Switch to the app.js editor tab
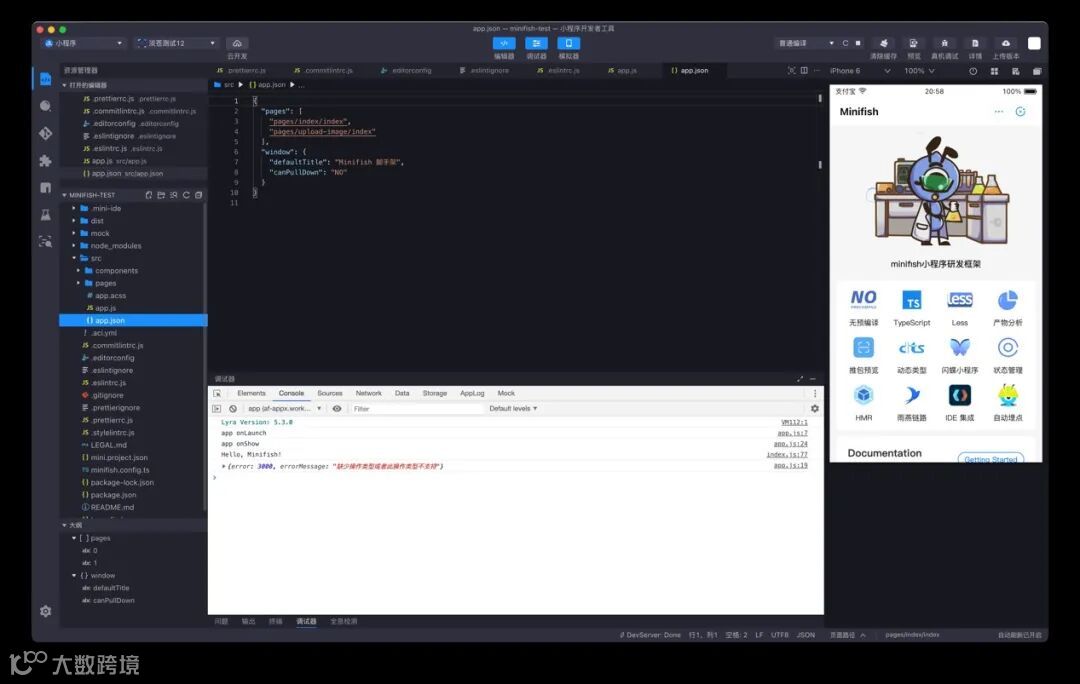 (x=622, y=70)
